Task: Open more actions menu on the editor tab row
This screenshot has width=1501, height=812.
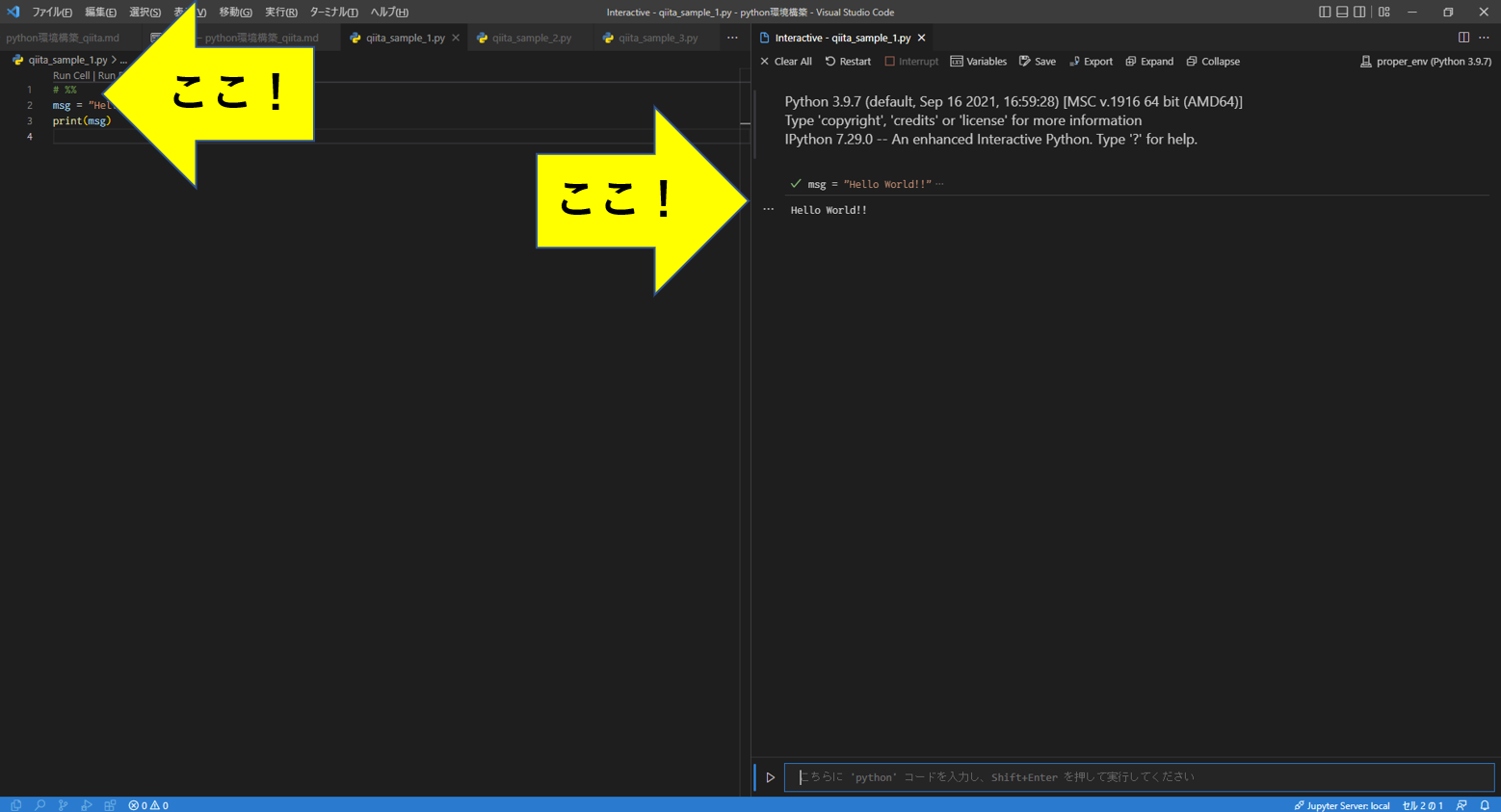Action: 732,37
